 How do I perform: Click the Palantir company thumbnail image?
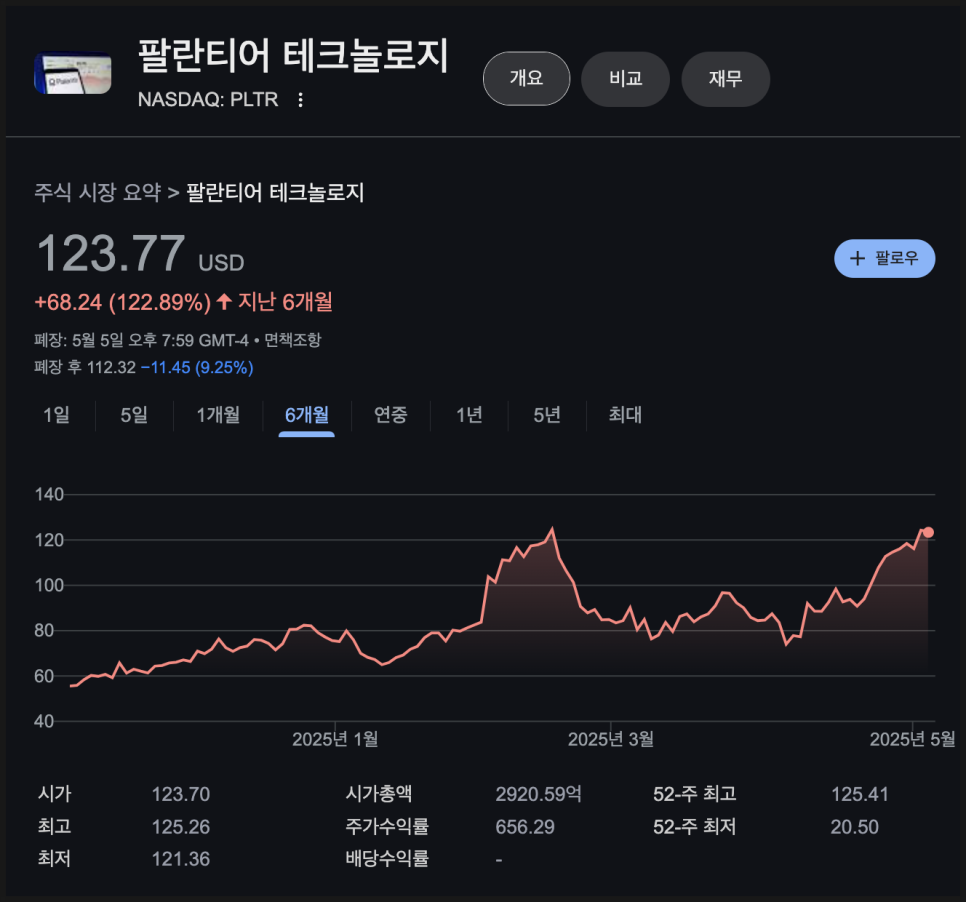73,73
